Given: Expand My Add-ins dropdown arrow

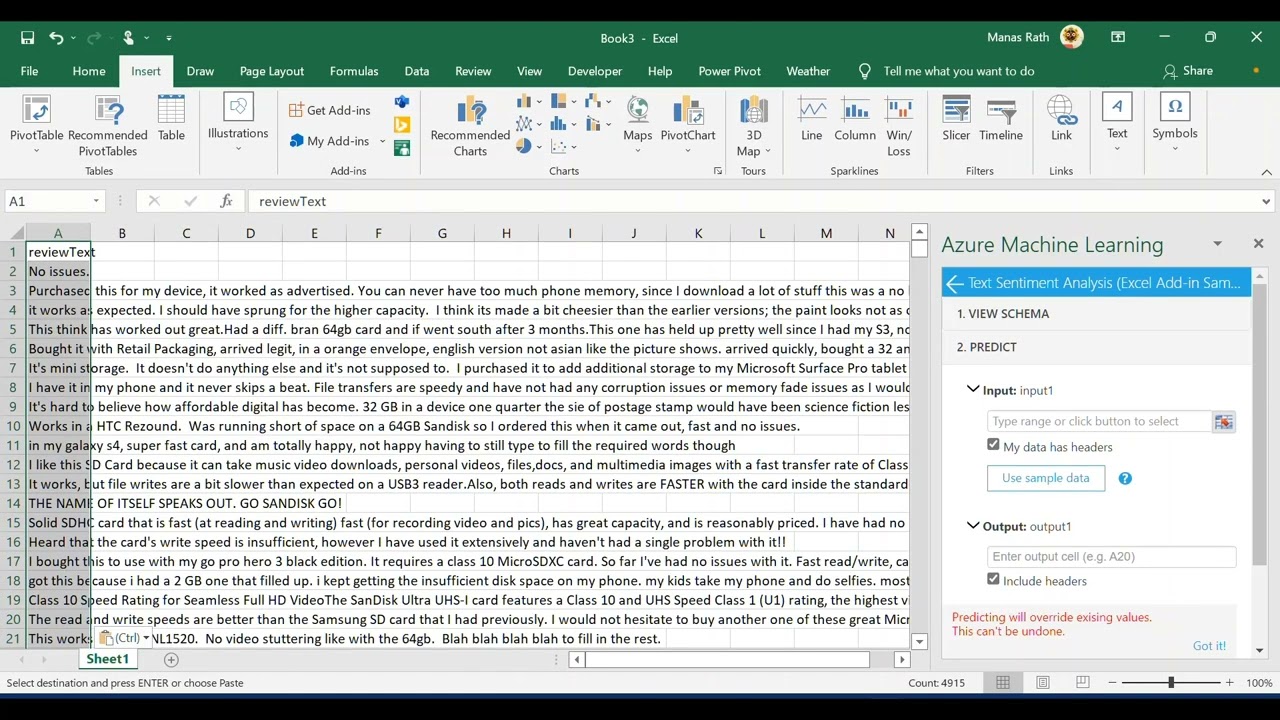Looking at the screenshot, I should 382,141.
